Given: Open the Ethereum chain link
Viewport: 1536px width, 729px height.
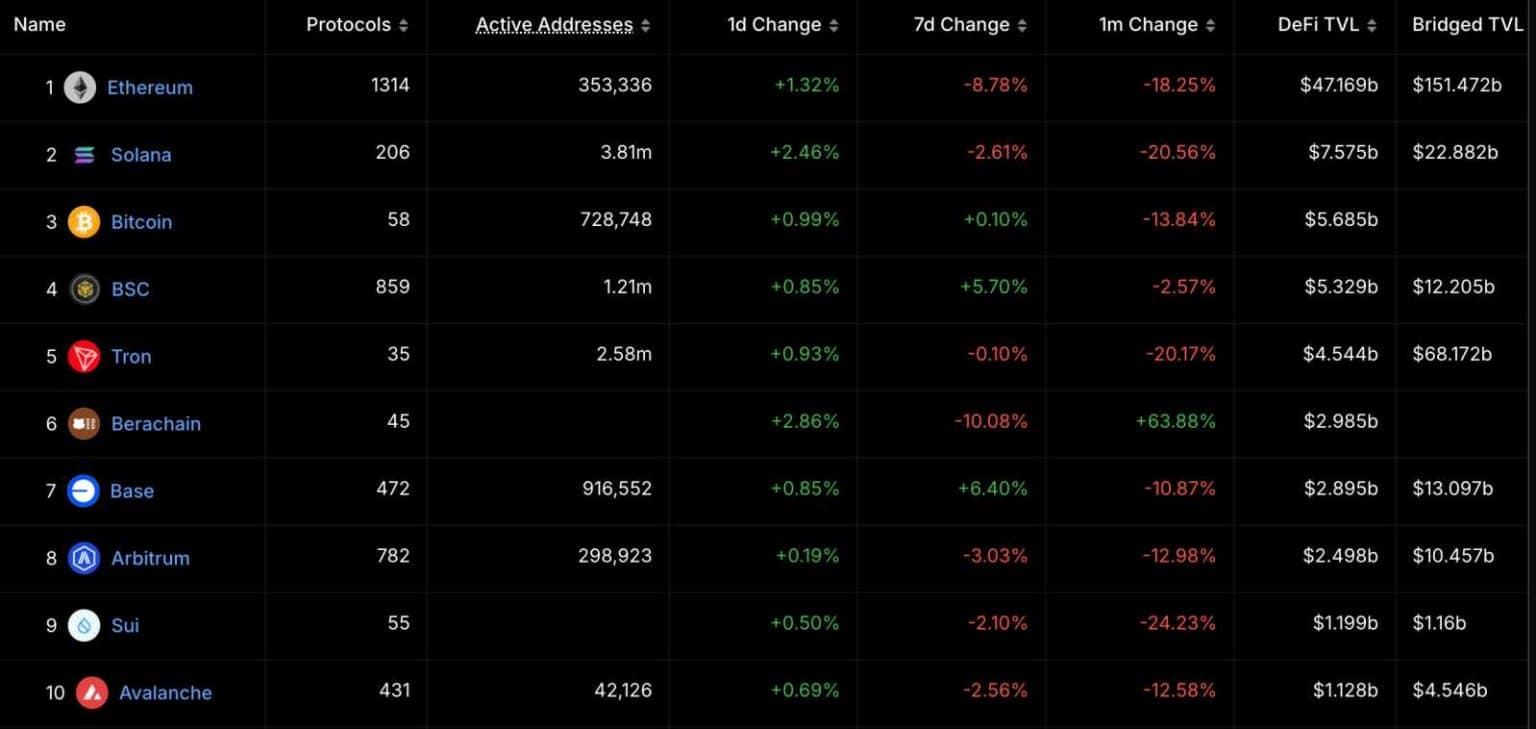Looking at the screenshot, I should click(150, 87).
